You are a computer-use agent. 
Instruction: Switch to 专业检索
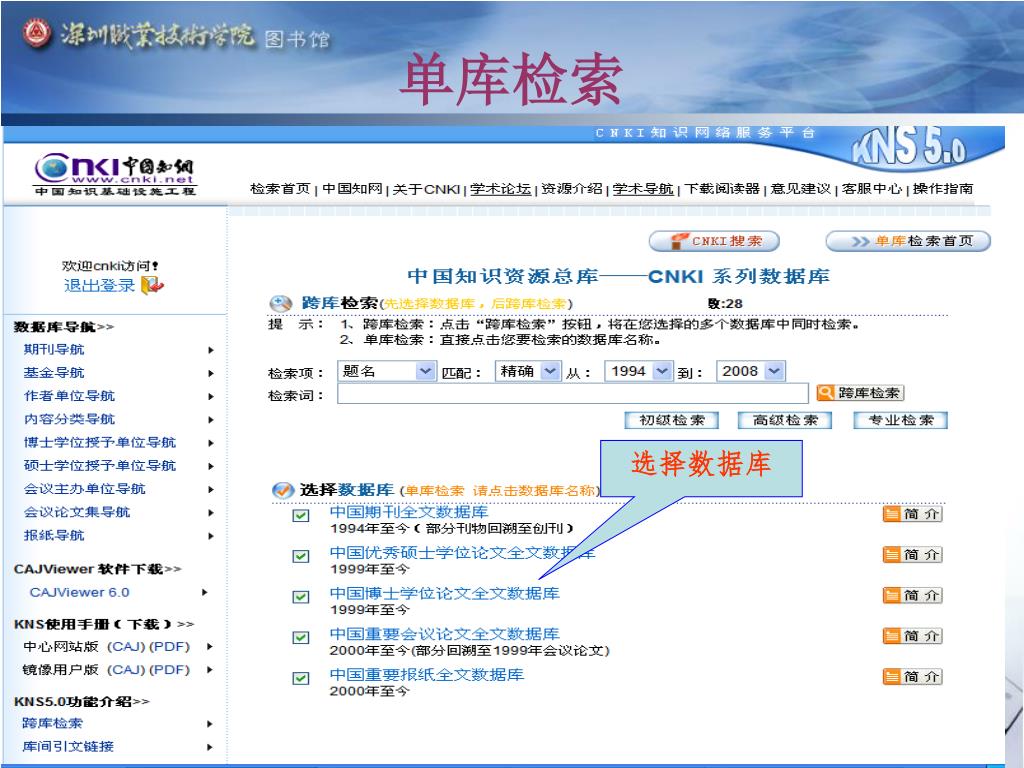[x=901, y=420]
